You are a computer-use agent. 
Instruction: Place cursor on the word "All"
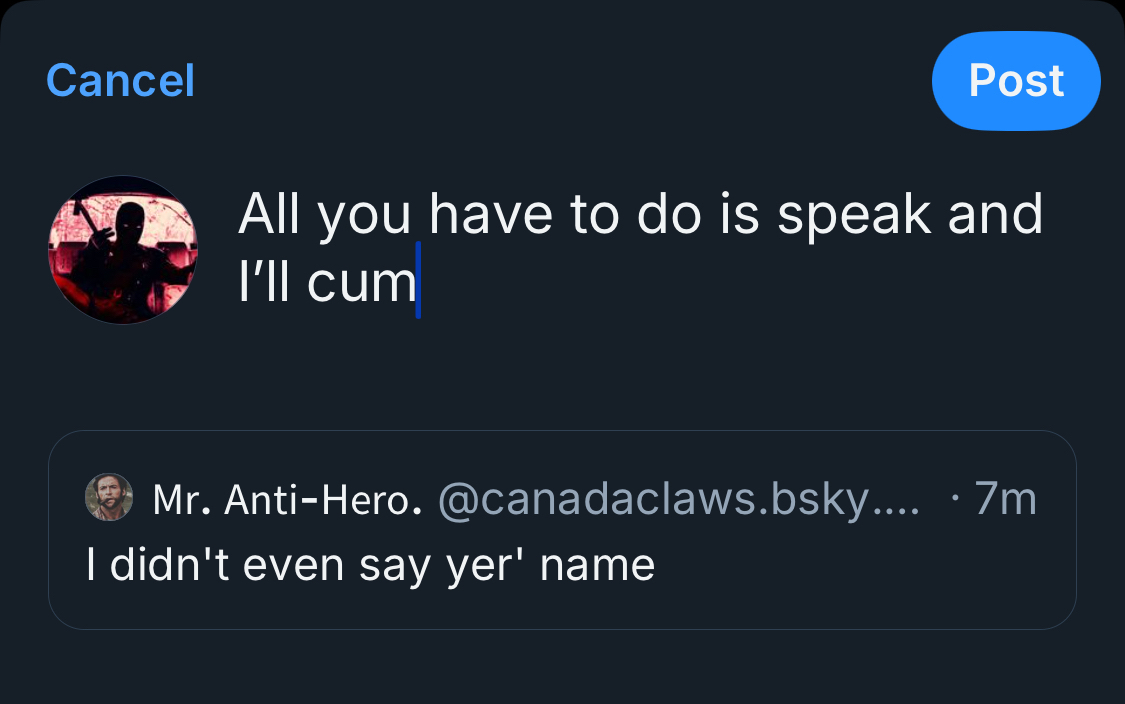tap(270, 213)
